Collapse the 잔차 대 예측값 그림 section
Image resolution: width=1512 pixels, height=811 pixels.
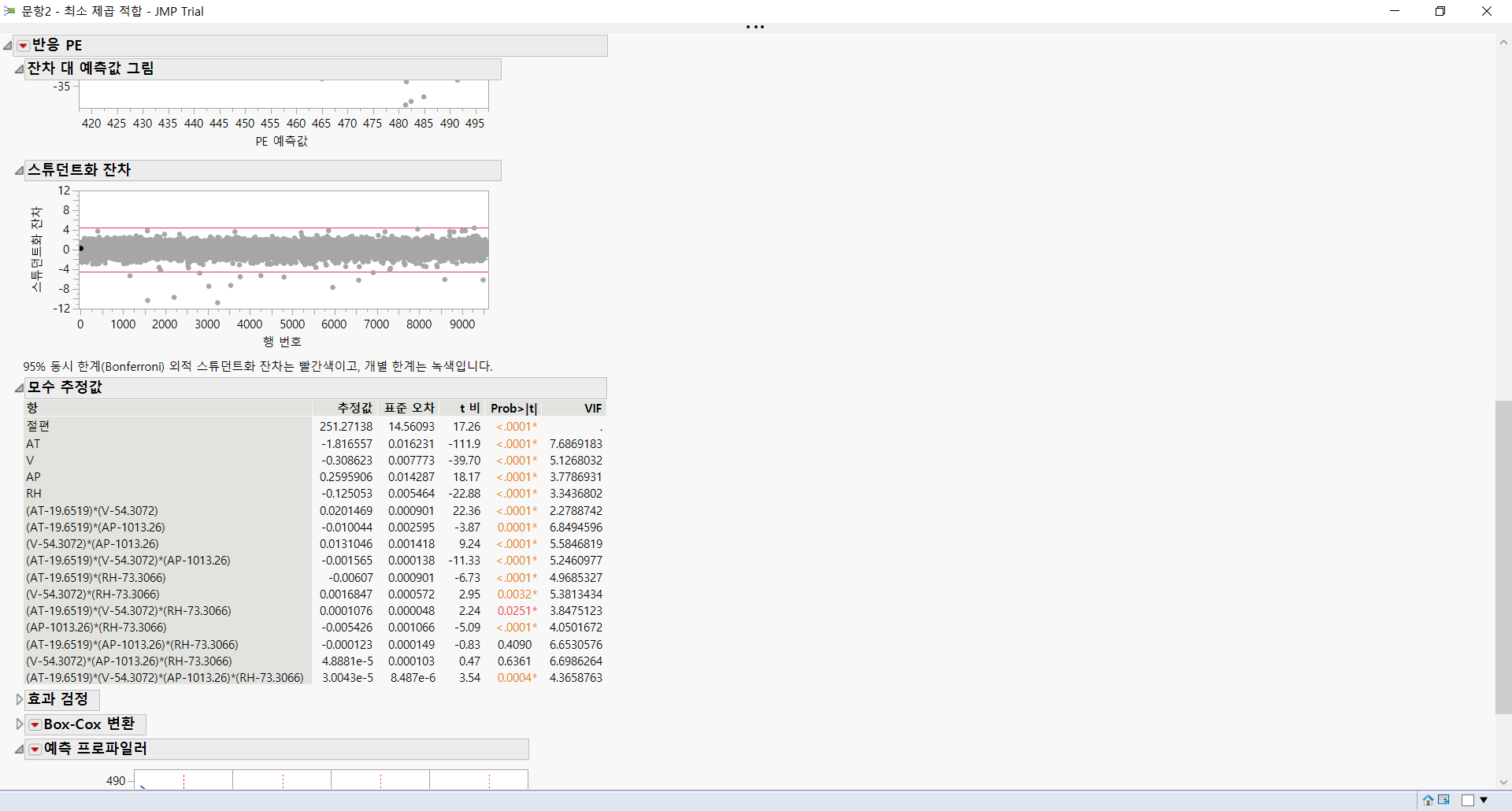pyautogui.click(x=19, y=69)
